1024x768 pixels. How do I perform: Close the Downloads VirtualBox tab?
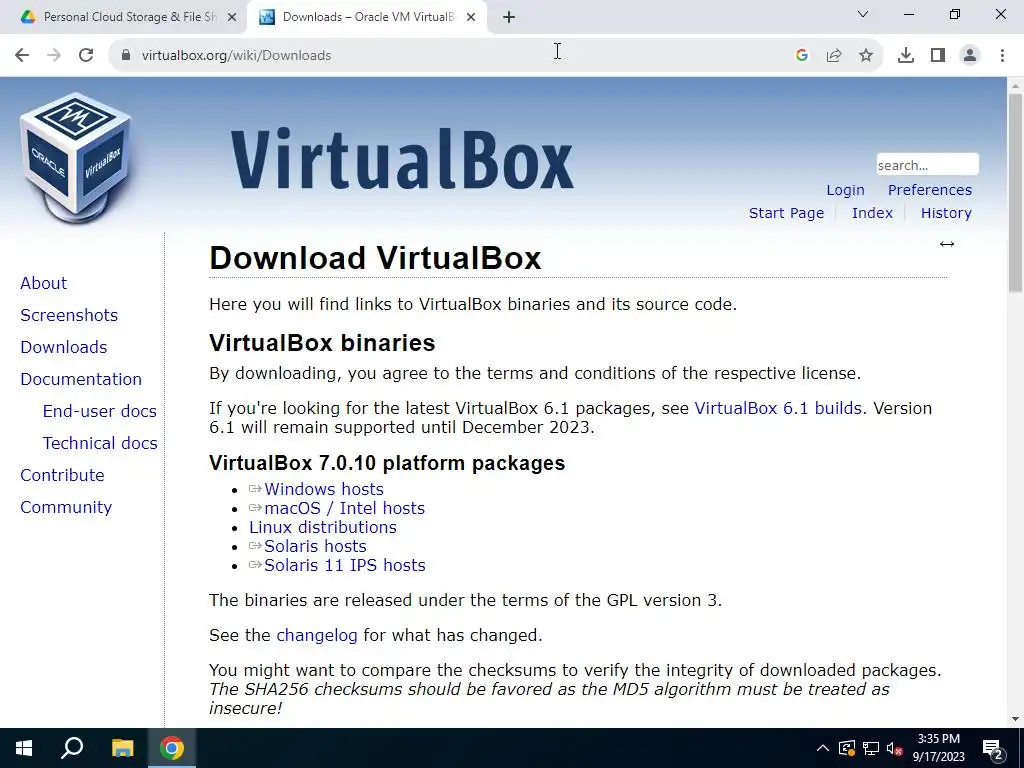[471, 17]
